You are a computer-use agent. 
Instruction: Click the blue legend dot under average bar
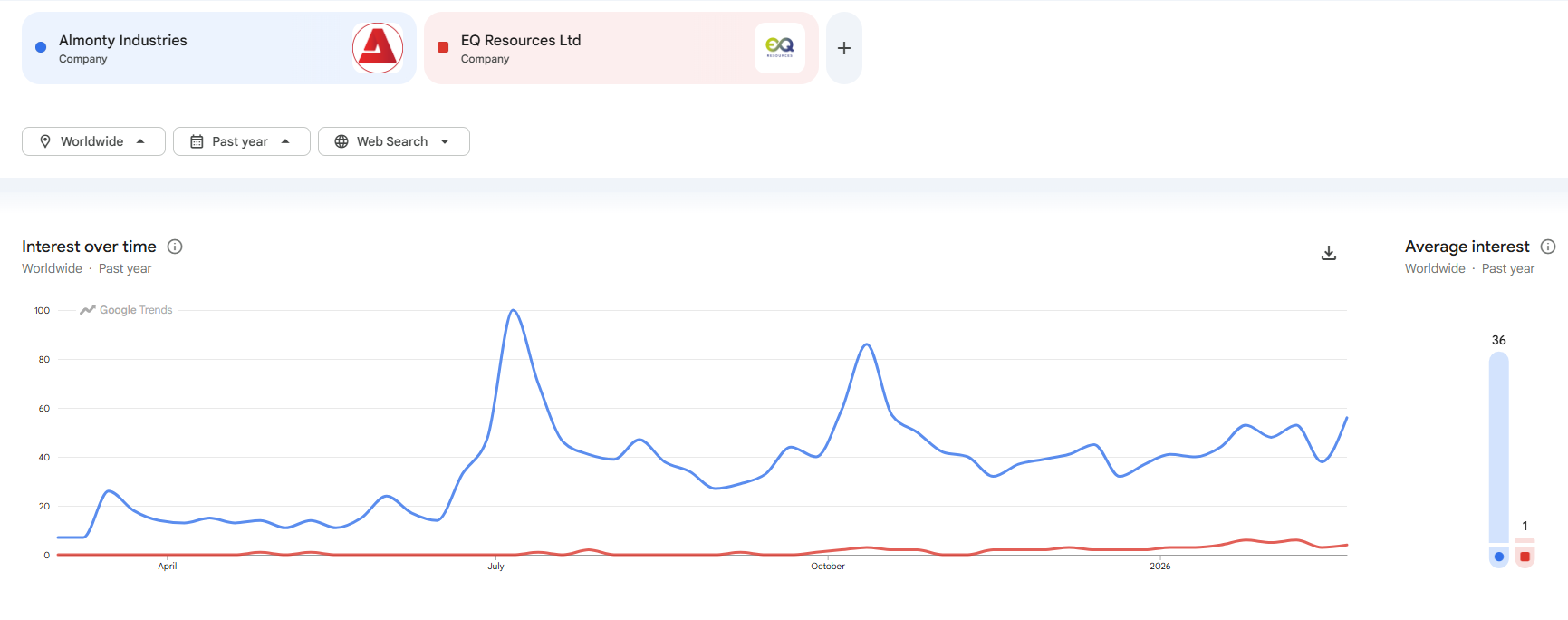point(1499,557)
